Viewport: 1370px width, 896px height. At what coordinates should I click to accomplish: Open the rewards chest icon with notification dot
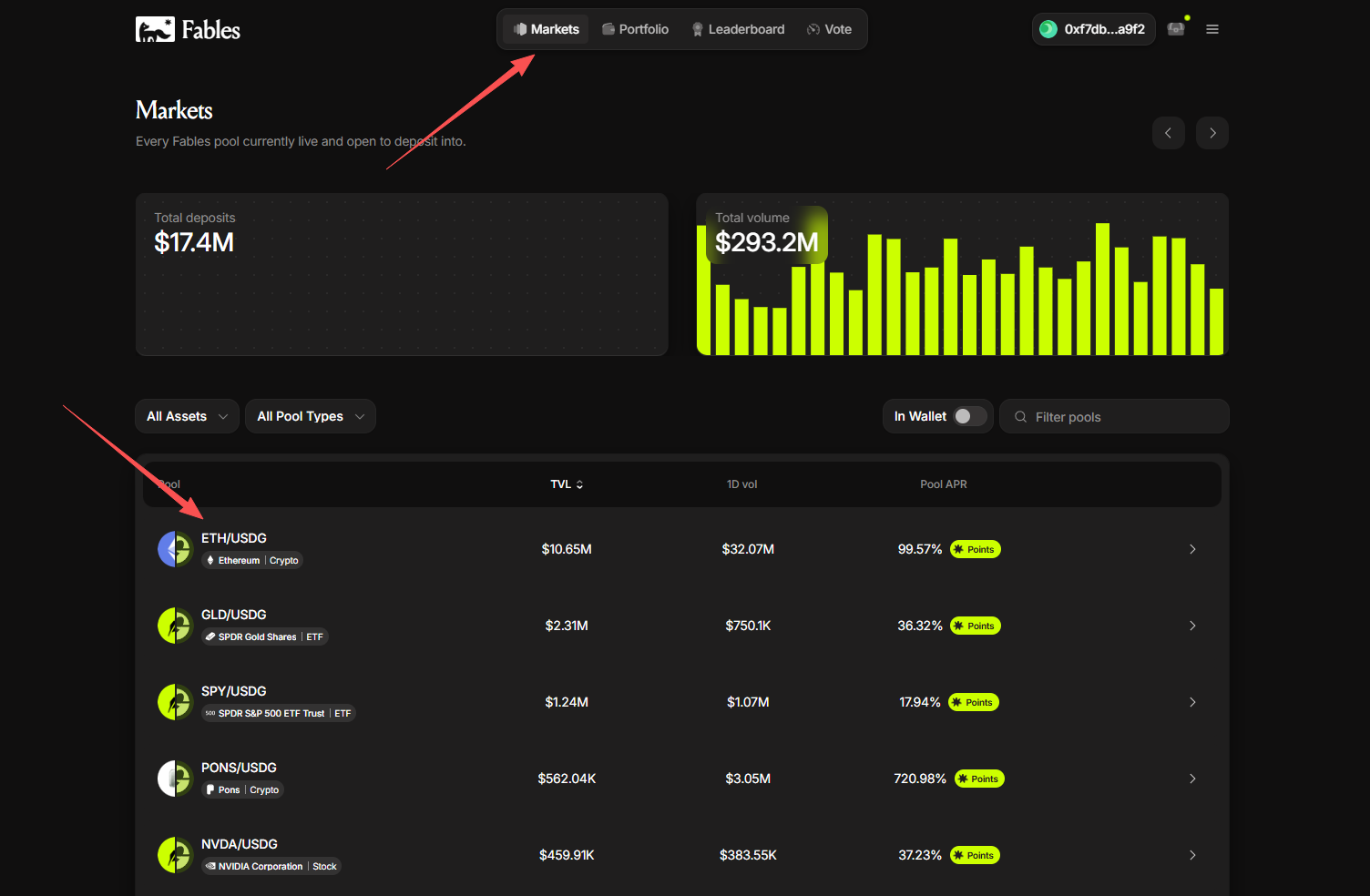[x=1177, y=28]
